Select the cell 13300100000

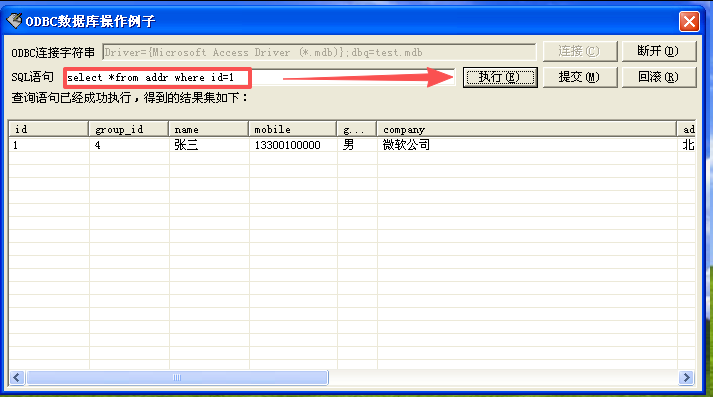pyautogui.click(x=287, y=145)
